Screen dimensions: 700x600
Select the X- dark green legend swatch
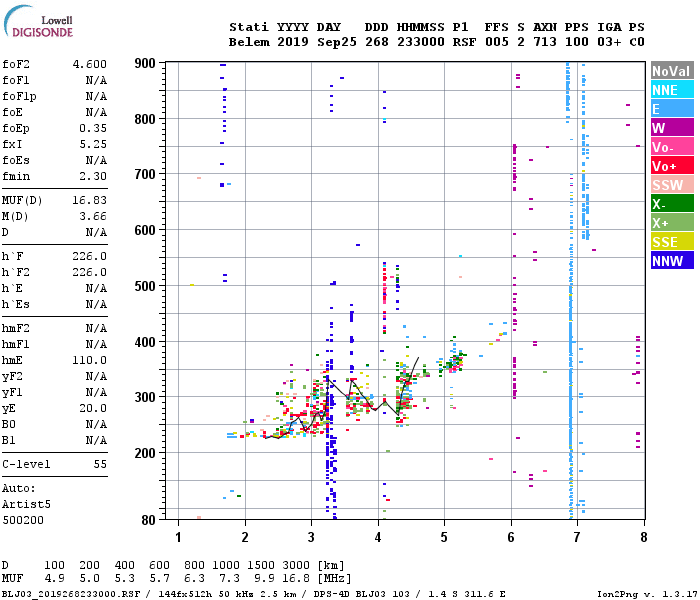point(672,204)
